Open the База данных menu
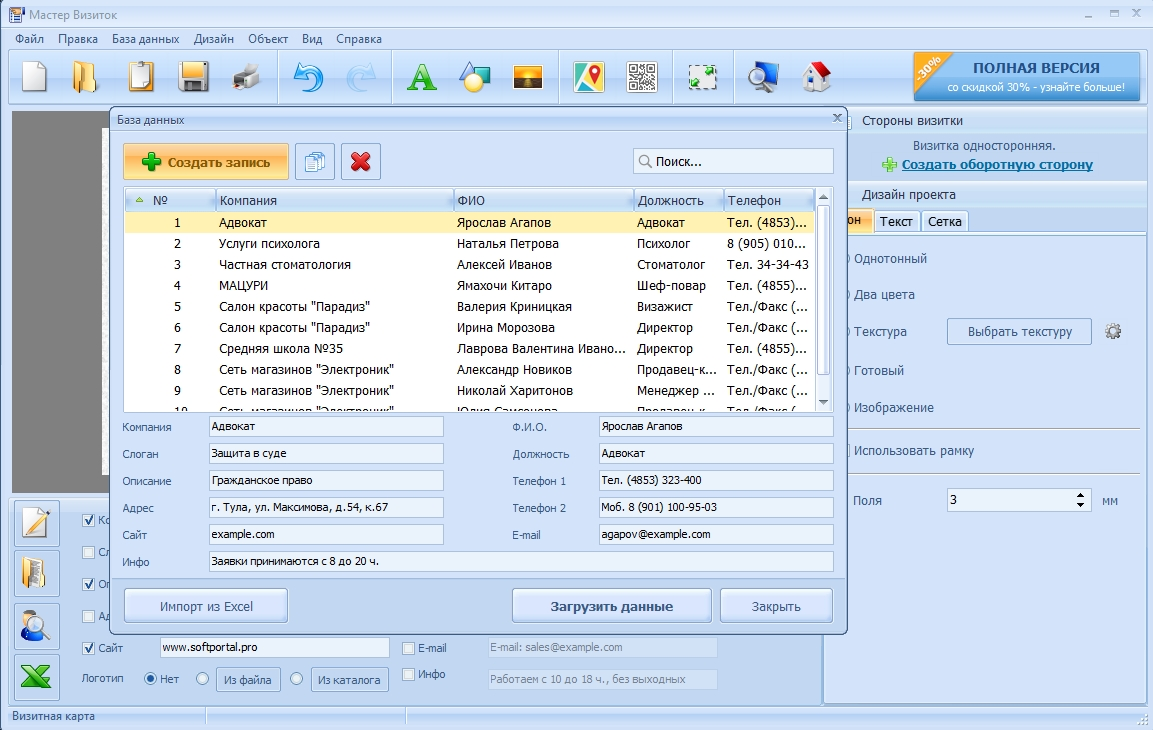Viewport: 1153px width, 730px height. [x=145, y=39]
